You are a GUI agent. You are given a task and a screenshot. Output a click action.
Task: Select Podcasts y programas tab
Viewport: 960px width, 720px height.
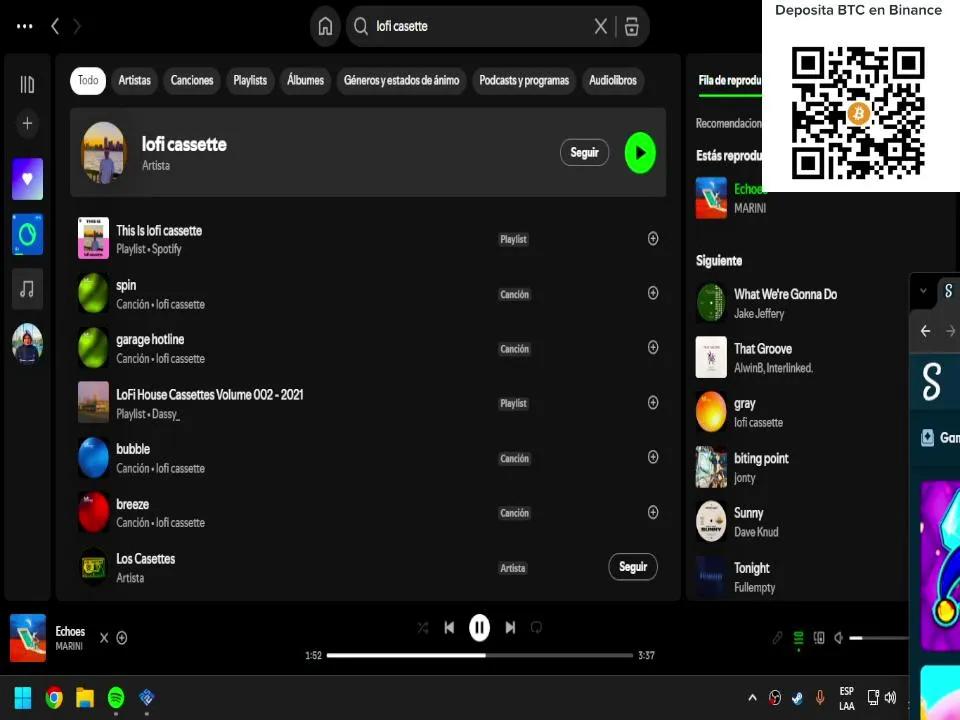523,80
